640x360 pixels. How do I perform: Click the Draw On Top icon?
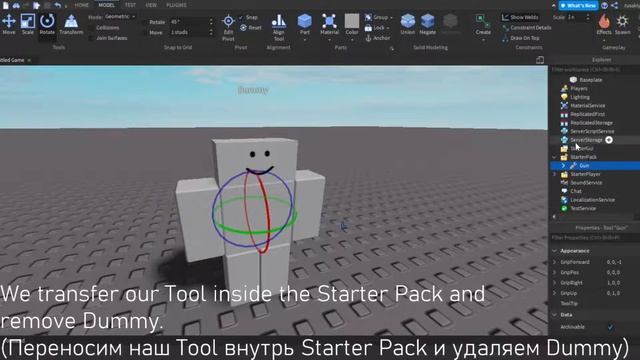pyautogui.click(x=505, y=38)
